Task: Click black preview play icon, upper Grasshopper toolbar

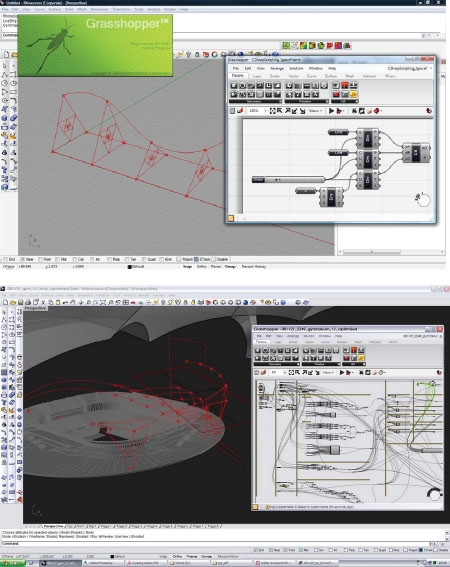Action: point(331,111)
